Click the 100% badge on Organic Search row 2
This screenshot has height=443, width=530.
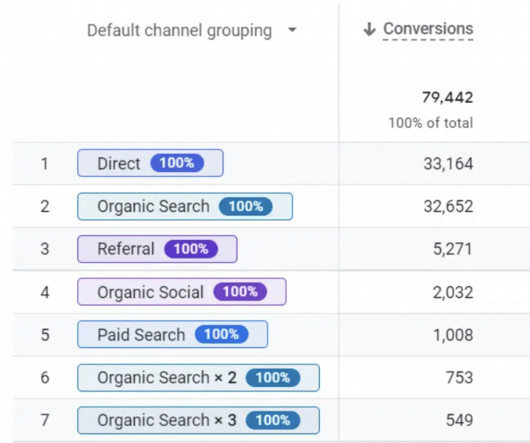point(246,206)
